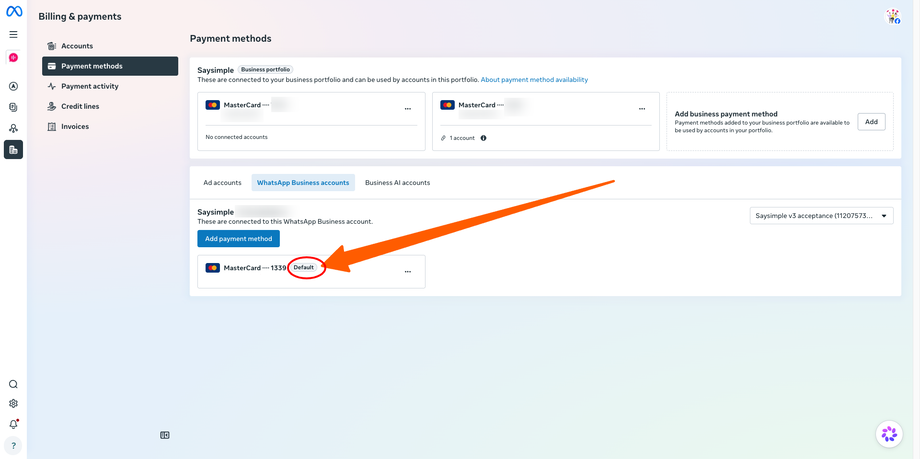The image size is (920, 459).
Task: Click the Billing & payments heading
Action: pos(80,16)
